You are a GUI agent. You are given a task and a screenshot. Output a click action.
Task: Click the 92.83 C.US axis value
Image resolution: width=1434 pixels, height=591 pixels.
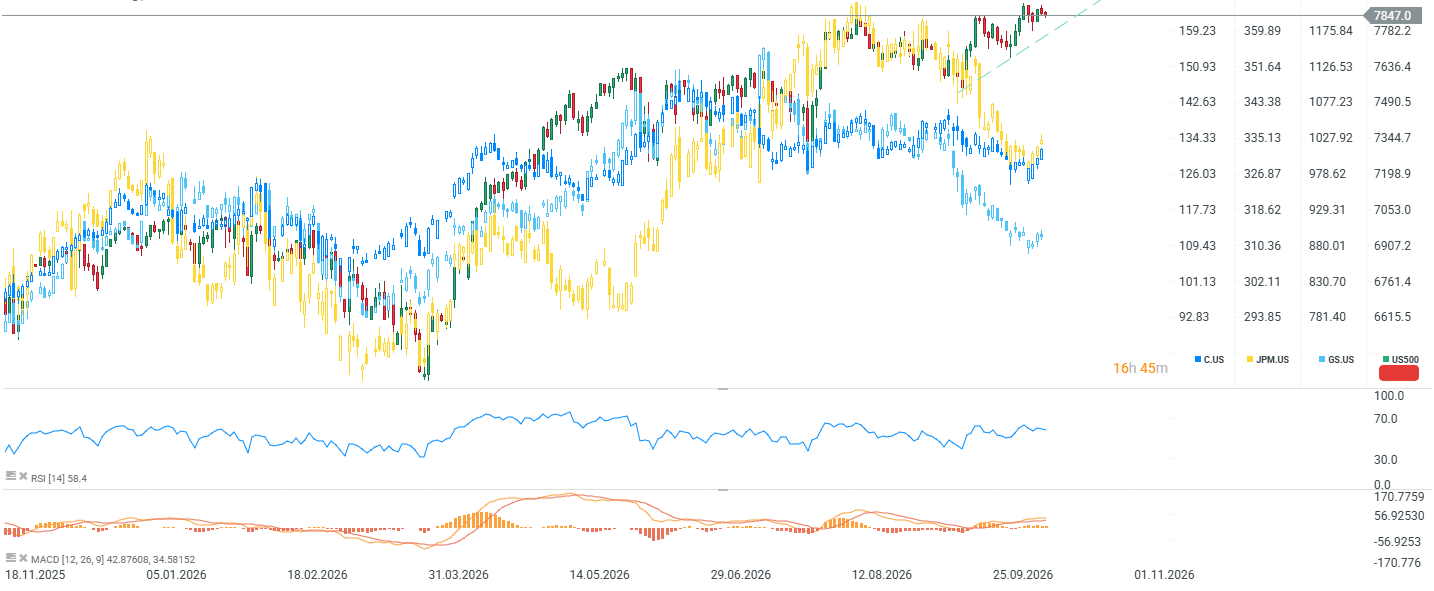point(1194,317)
